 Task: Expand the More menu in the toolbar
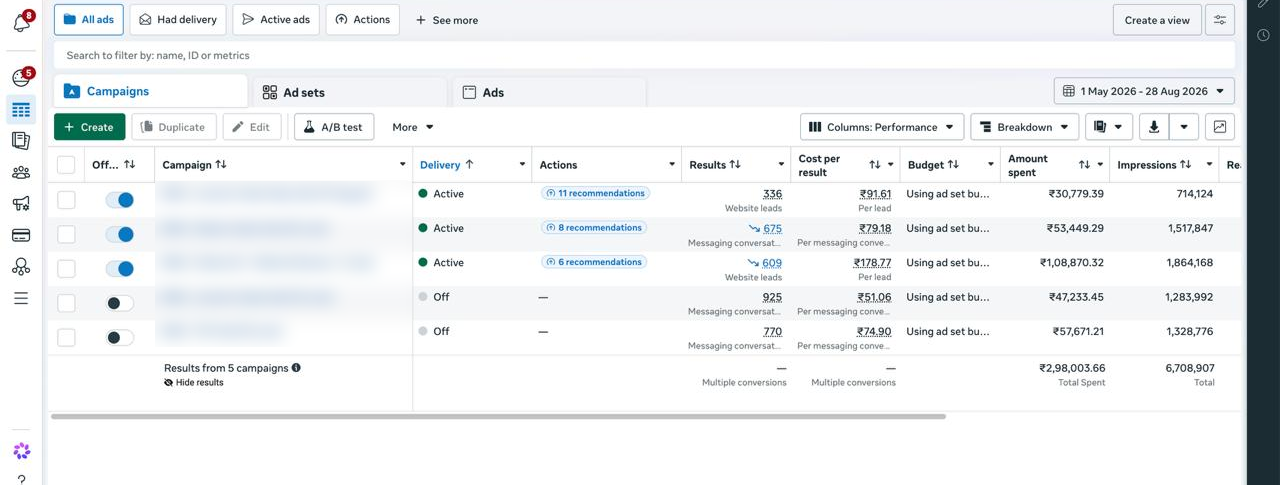(413, 127)
